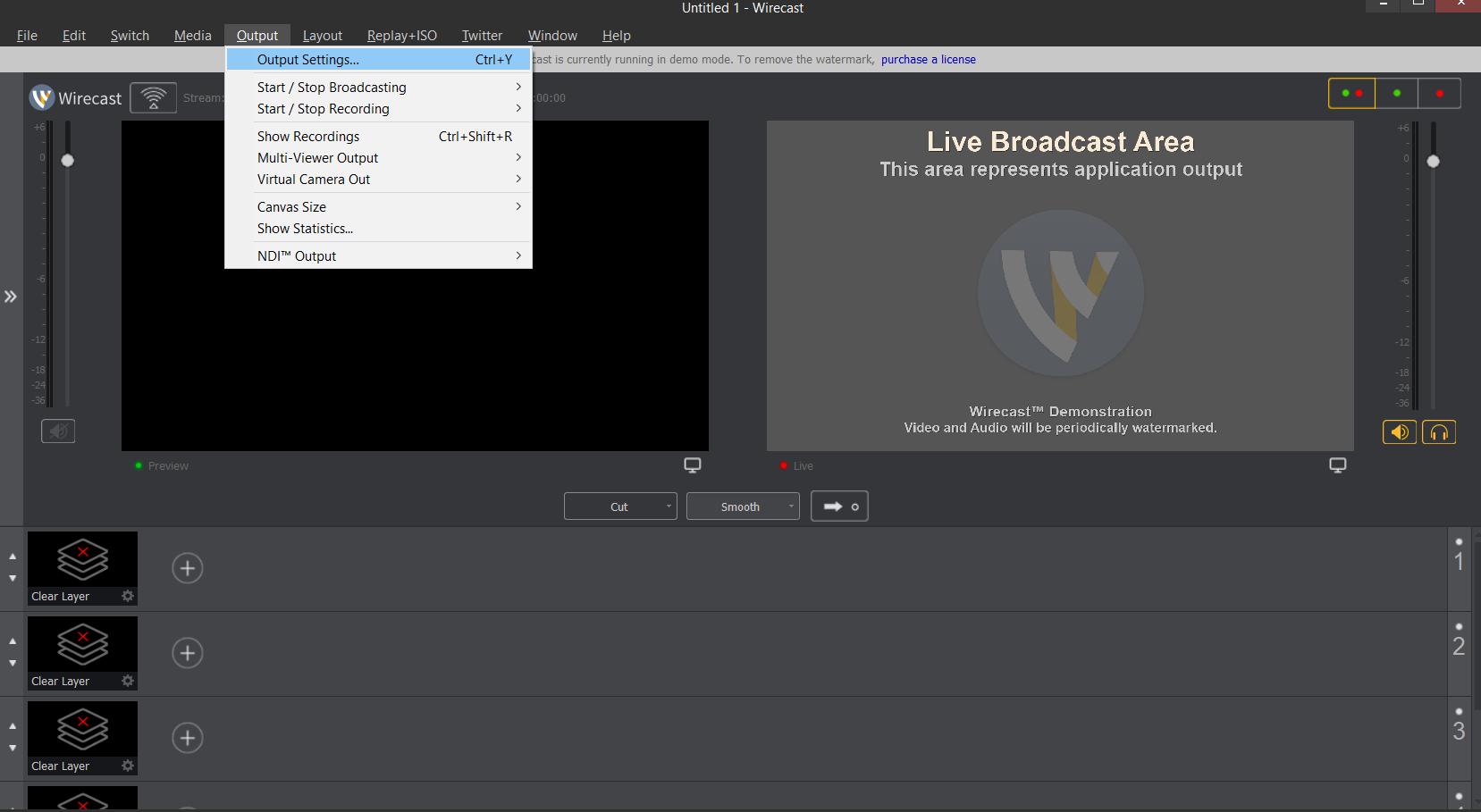The width and height of the screenshot is (1481, 812).
Task: Mute the preview audio speaker button
Action: tap(58, 431)
